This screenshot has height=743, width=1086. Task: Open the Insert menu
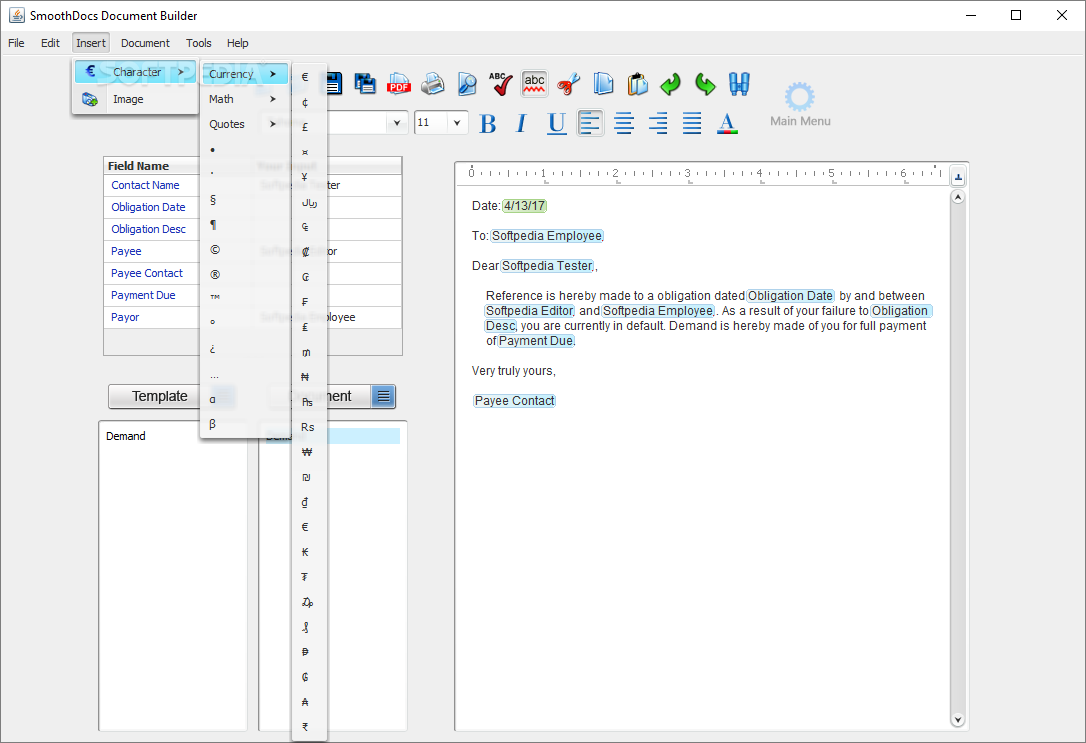[x=91, y=43]
